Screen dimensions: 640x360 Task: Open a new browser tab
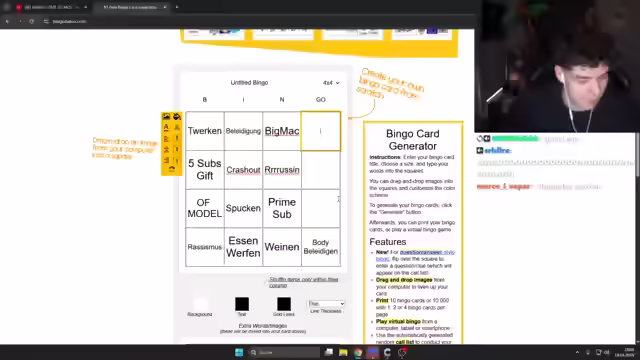[177, 7]
